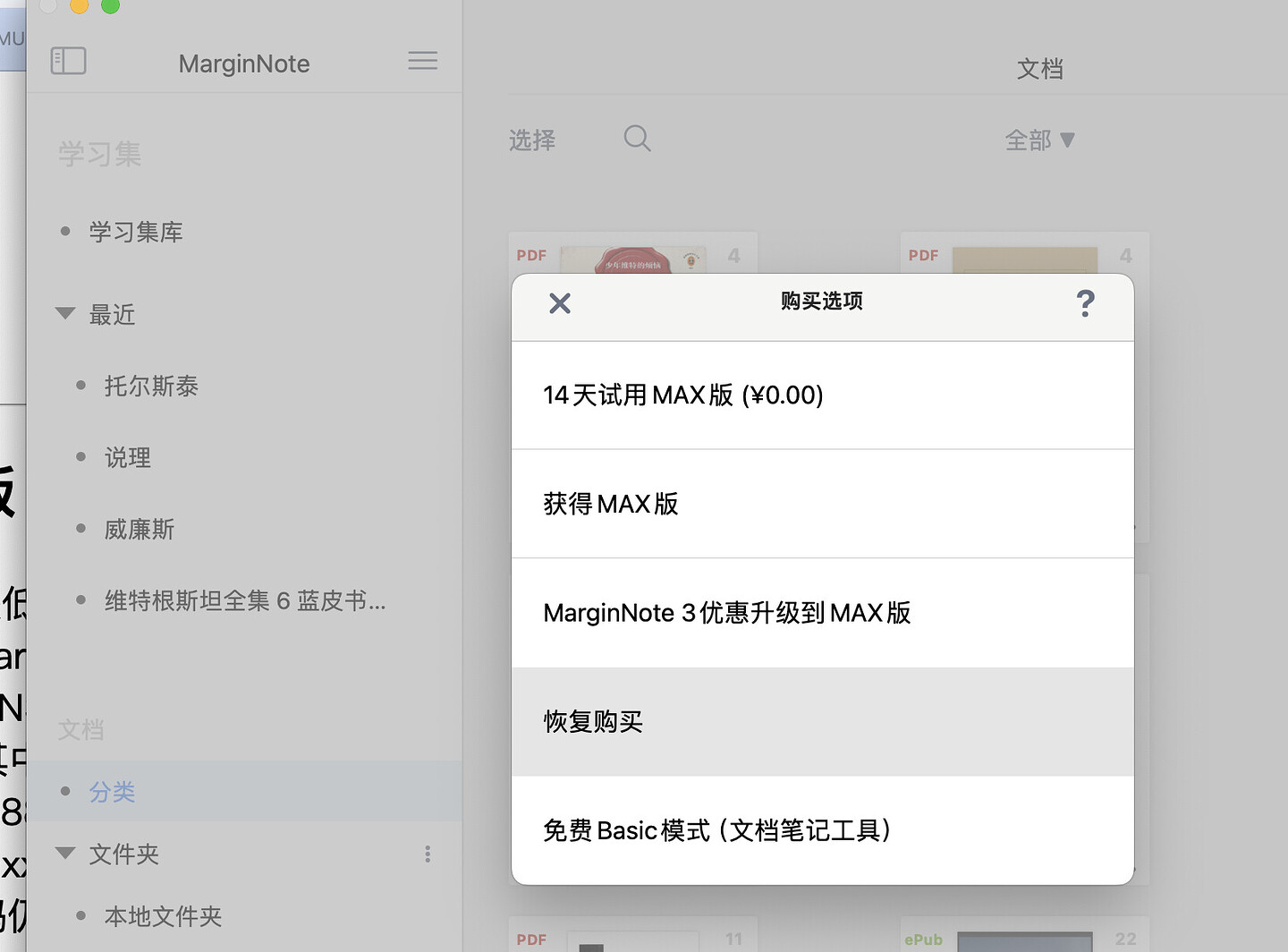This screenshot has height=952, width=1288.
Task: Open 学习集库 in sidebar
Action: point(136,232)
